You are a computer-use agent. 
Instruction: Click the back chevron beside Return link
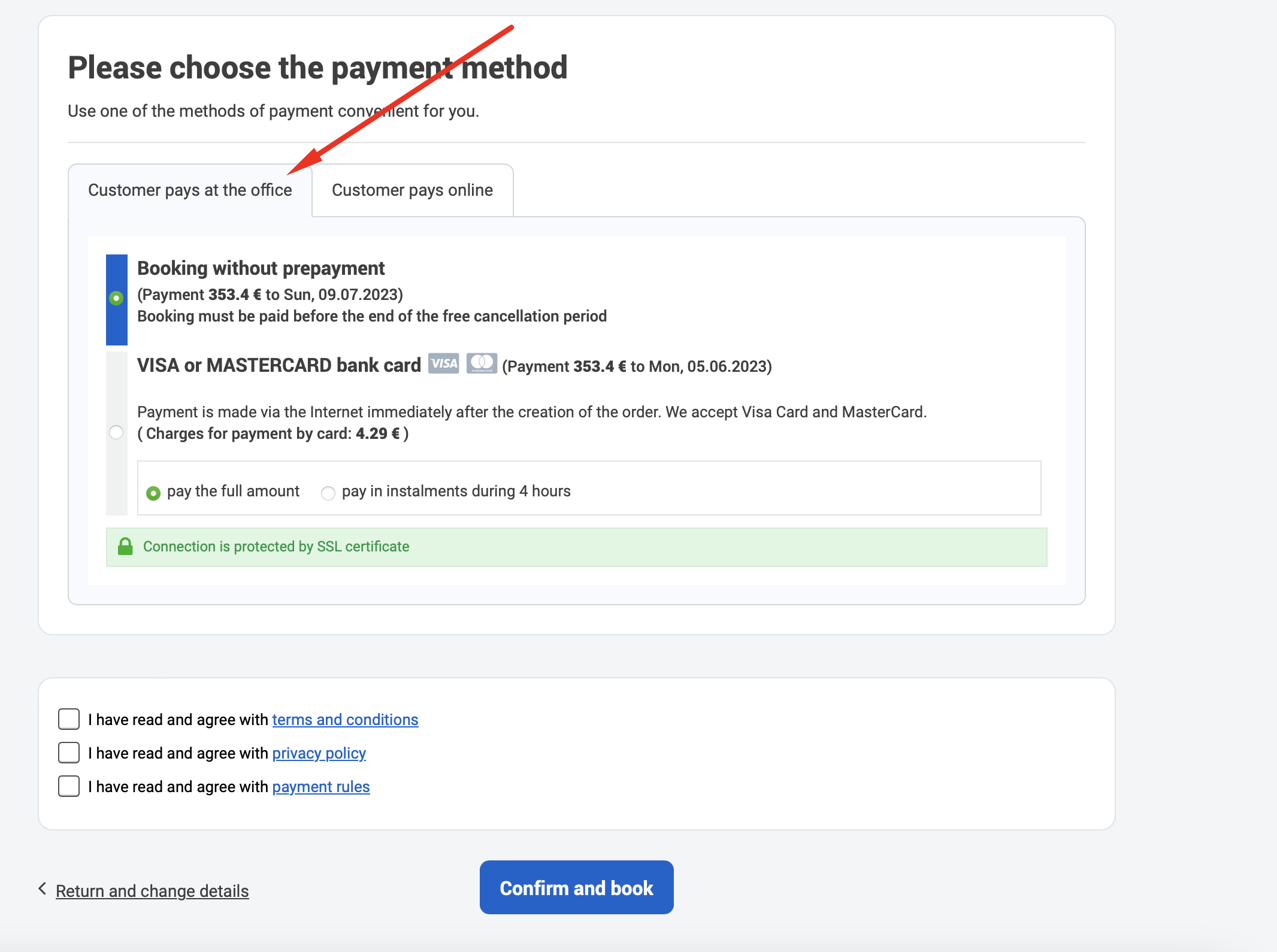point(43,889)
